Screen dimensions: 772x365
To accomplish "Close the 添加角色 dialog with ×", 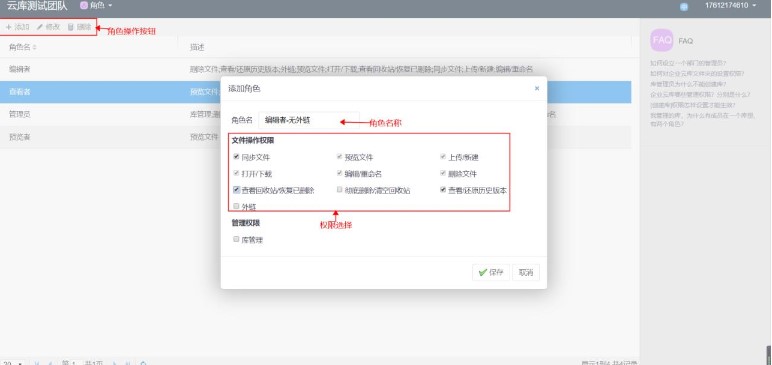I will [537, 89].
